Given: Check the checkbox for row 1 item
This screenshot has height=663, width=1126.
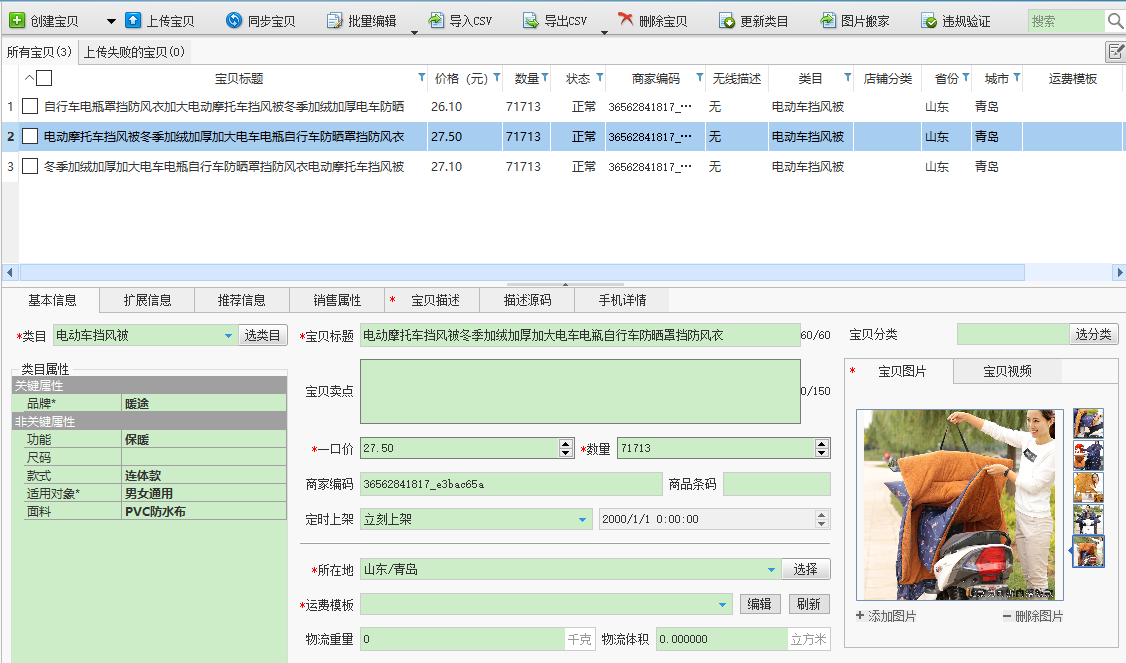Looking at the screenshot, I should (x=30, y=106).
